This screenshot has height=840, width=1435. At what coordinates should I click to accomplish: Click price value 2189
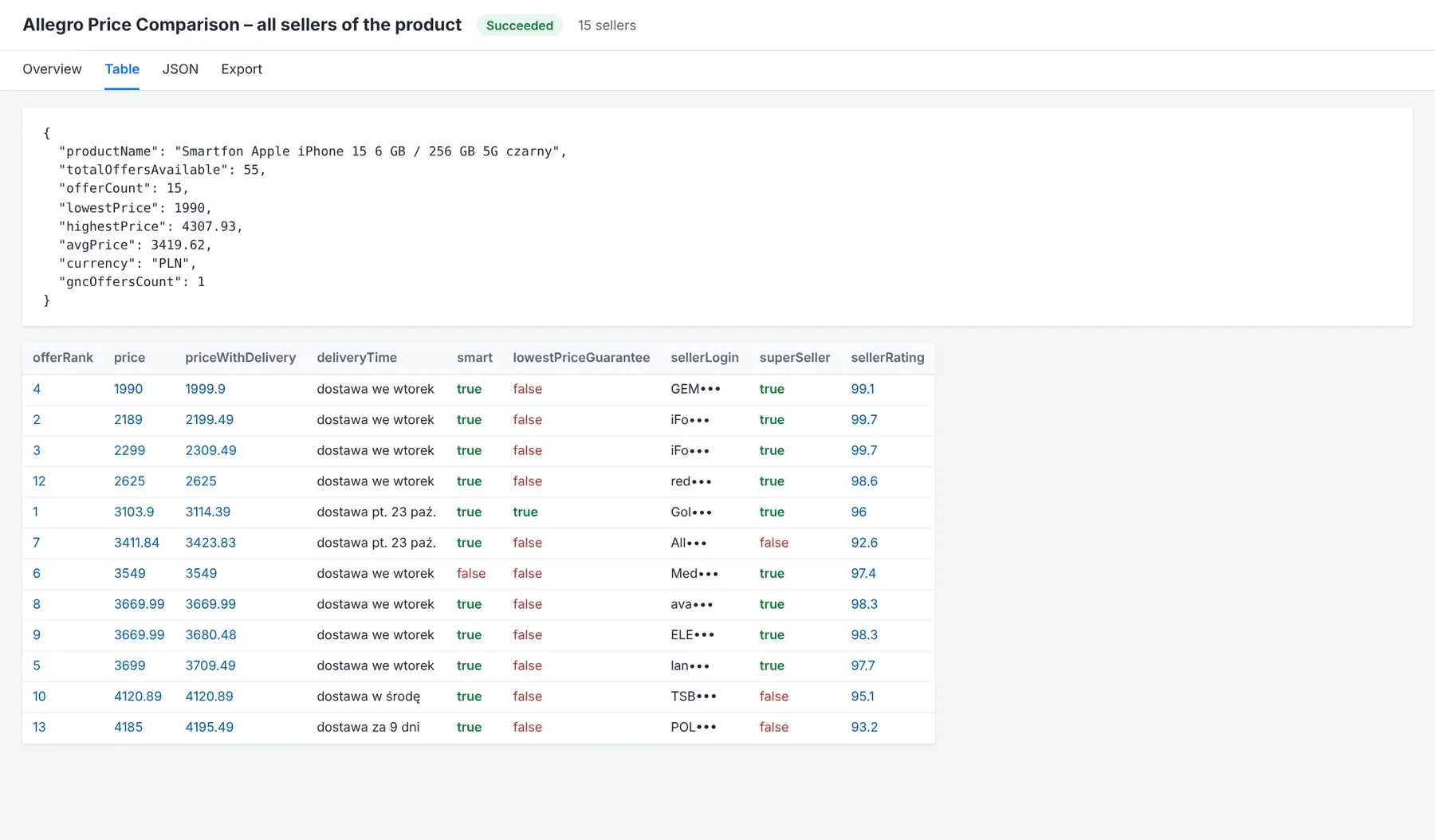click(128, 420)
